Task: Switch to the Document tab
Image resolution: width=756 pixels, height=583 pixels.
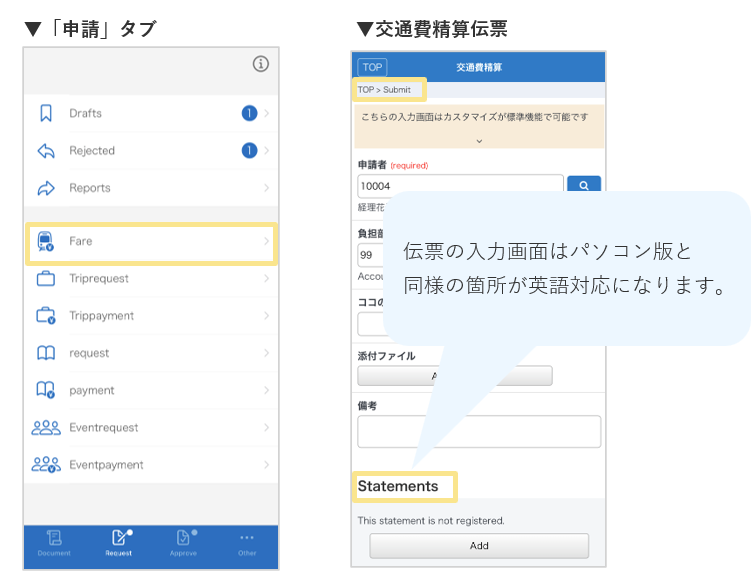Action: (x=55, y=543)
